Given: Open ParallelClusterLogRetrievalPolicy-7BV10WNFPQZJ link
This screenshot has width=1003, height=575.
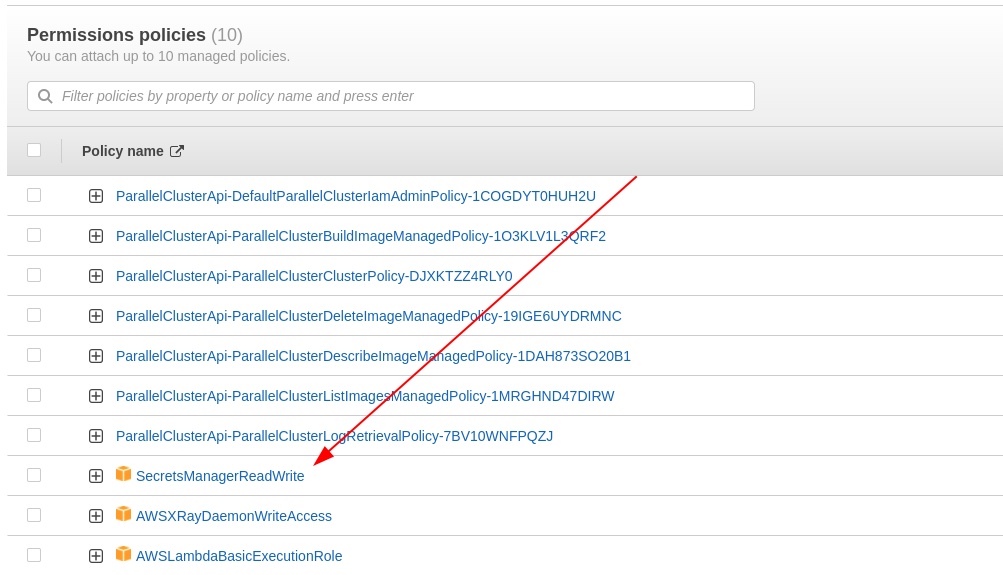Looking at the screenshot, I should point(335,436).
